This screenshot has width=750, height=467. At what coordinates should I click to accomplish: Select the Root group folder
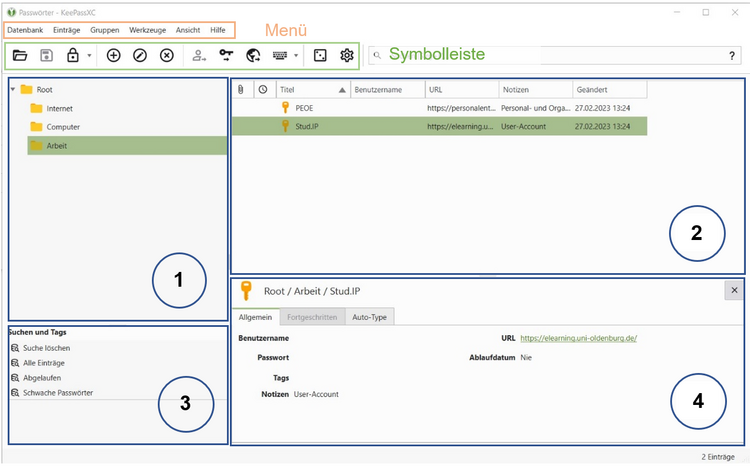pyautogui.click(x=37, y=89)
